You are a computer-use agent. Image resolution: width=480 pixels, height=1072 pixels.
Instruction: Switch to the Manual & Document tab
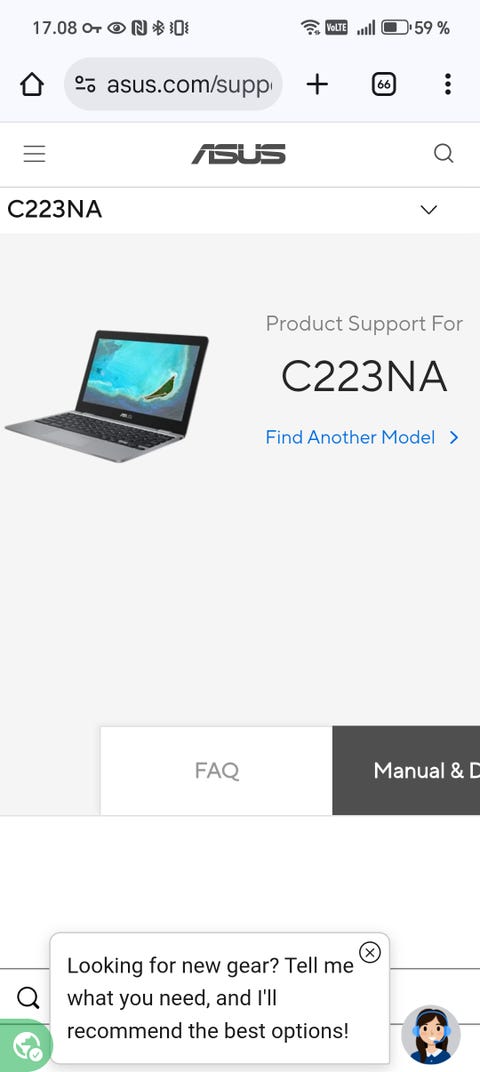(x=406, y=770)
